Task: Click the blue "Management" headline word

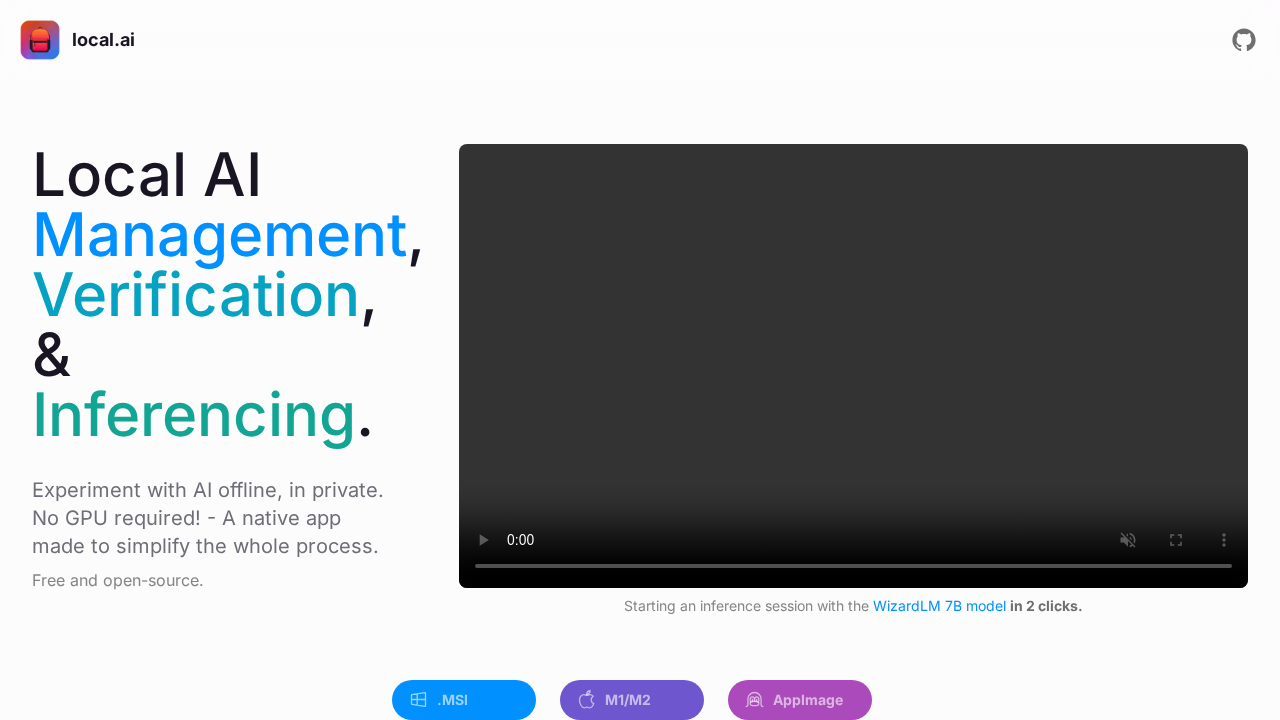Action: pyautogui.click(x=219, y=235)
